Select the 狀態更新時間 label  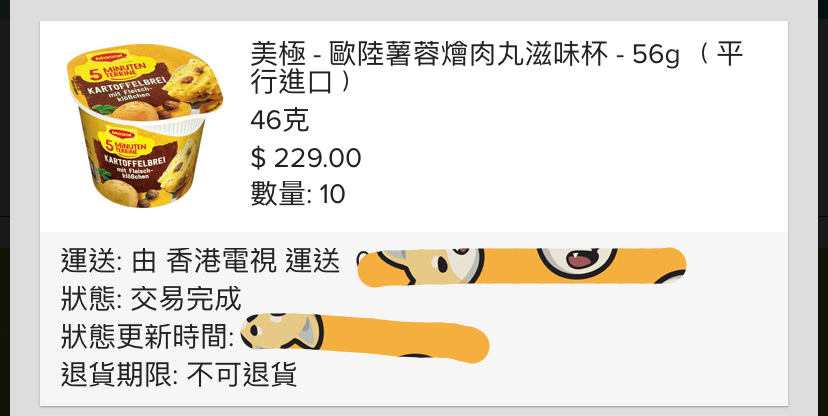tap(147, 337)
